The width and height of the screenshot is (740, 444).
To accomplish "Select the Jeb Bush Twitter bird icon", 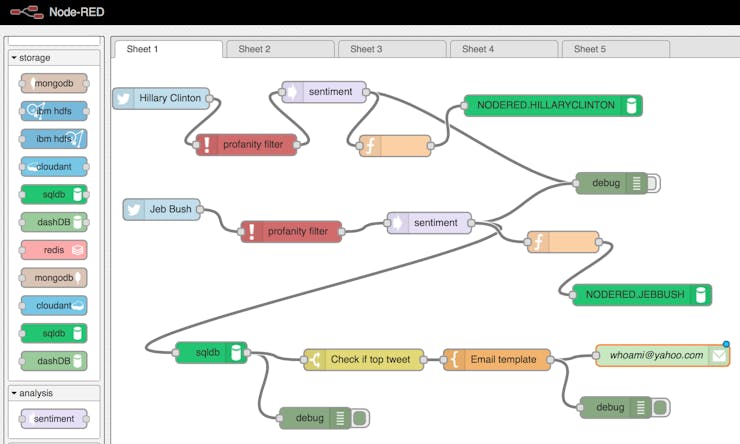I will (x=134, y=209).
